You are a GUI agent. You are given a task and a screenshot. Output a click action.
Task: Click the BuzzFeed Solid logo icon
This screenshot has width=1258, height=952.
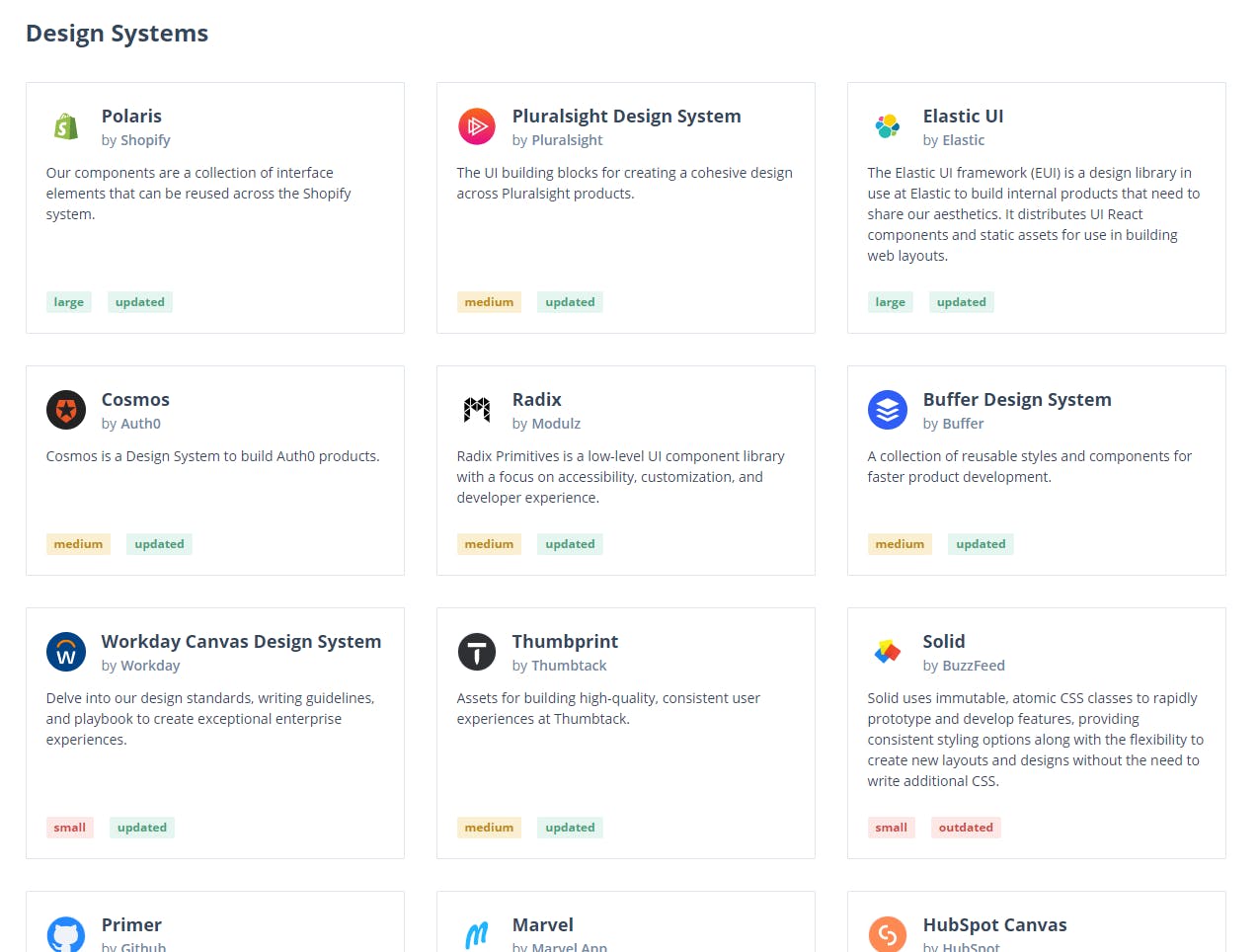(888, 652)
